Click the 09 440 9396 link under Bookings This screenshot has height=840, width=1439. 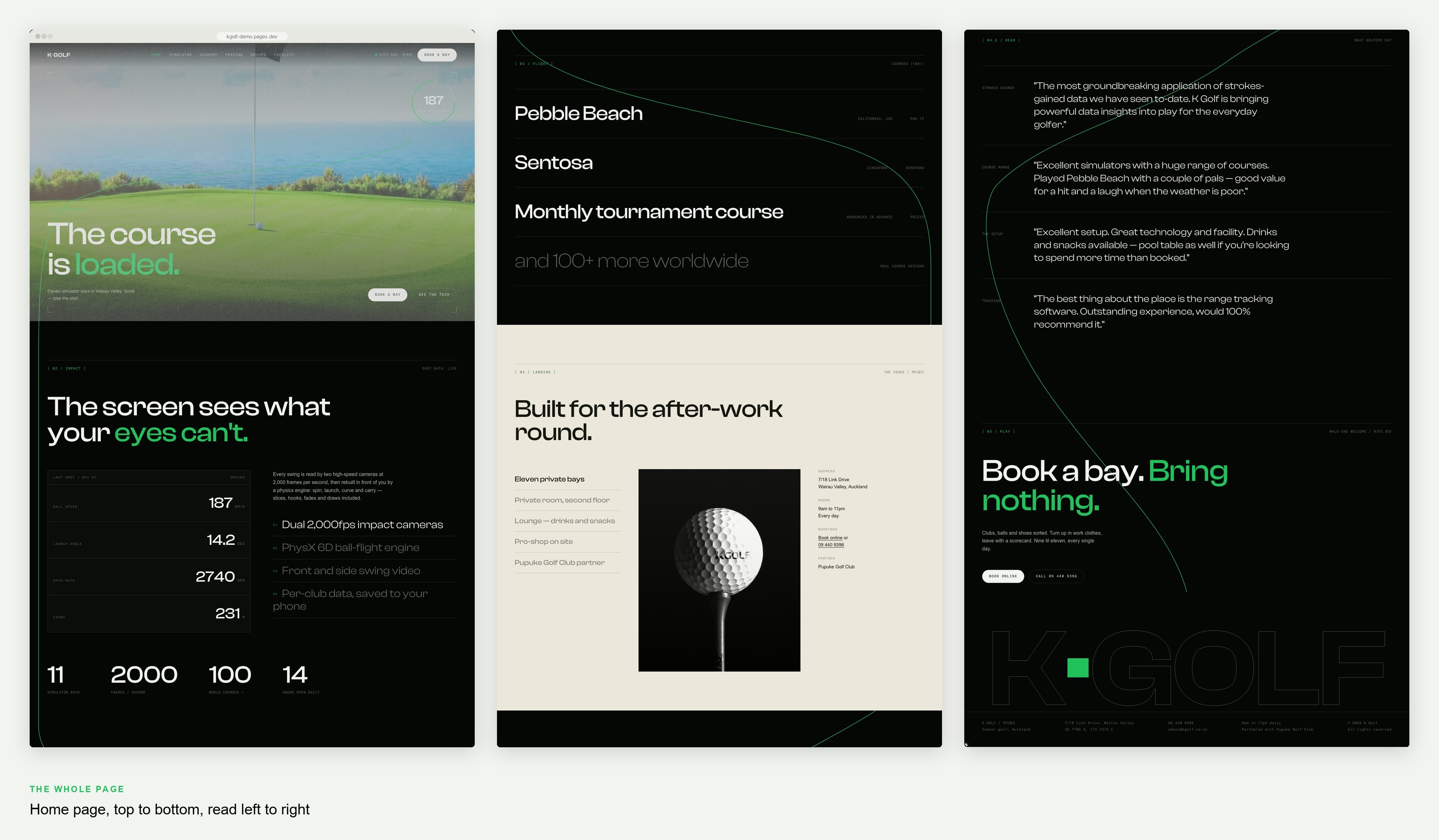[x=831, y=545]
